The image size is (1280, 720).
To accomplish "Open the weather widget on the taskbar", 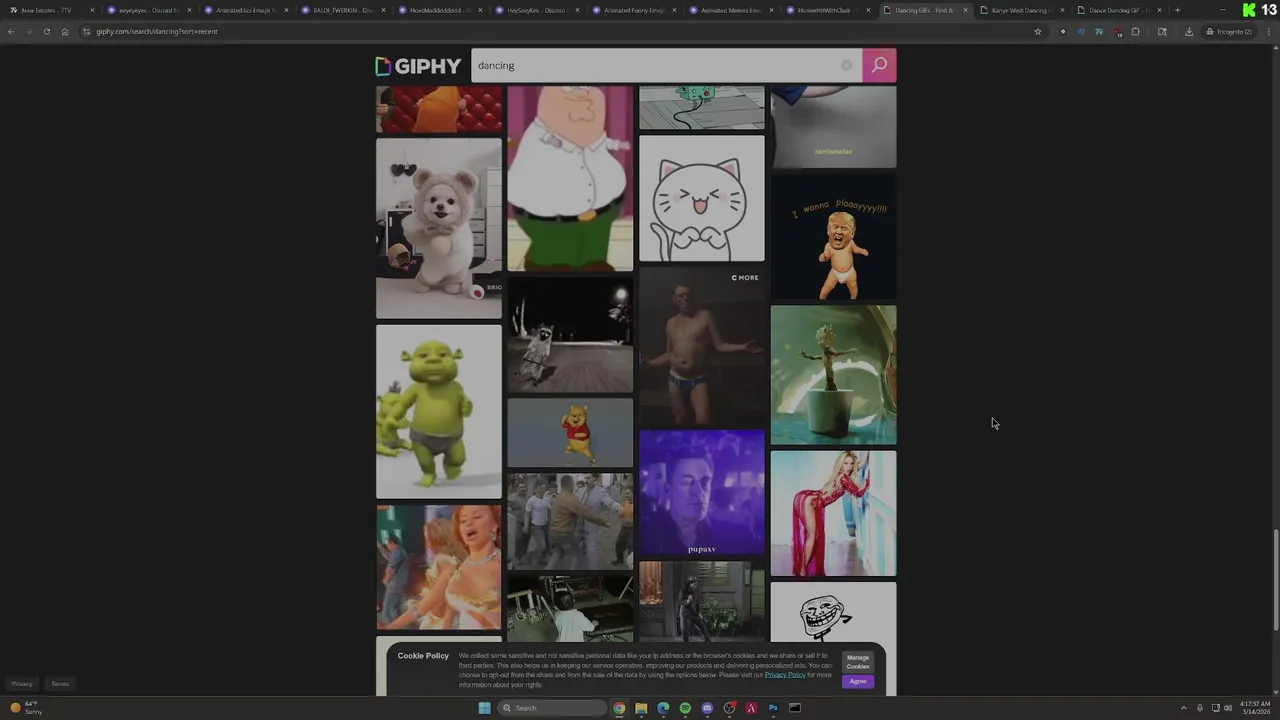I will 27,707.
